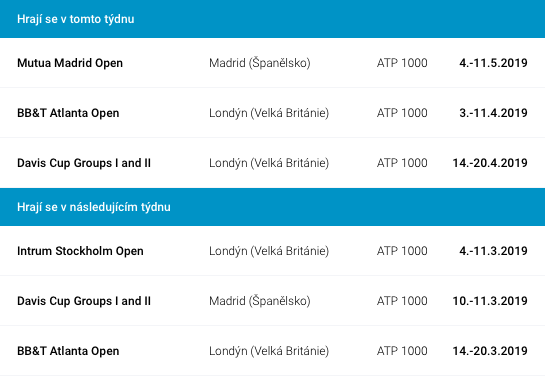
Task: Click Madrid (Španělsko) in Mutua Madrid Open row
Action: click(260, 63)
